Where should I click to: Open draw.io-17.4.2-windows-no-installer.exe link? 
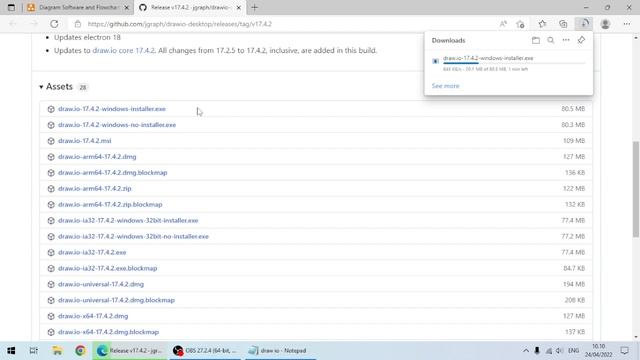click(x=117, y=125)
